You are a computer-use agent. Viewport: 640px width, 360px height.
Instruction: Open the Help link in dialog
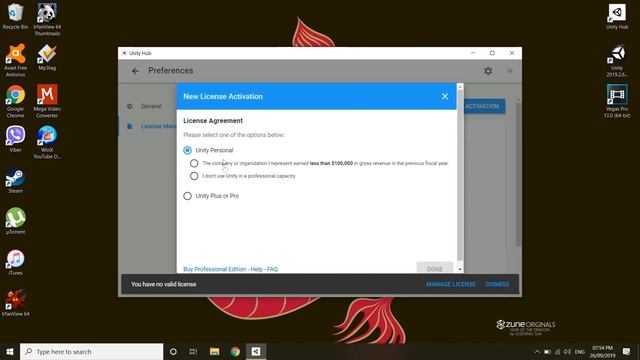pyautogui.click(x=256, y=269)
